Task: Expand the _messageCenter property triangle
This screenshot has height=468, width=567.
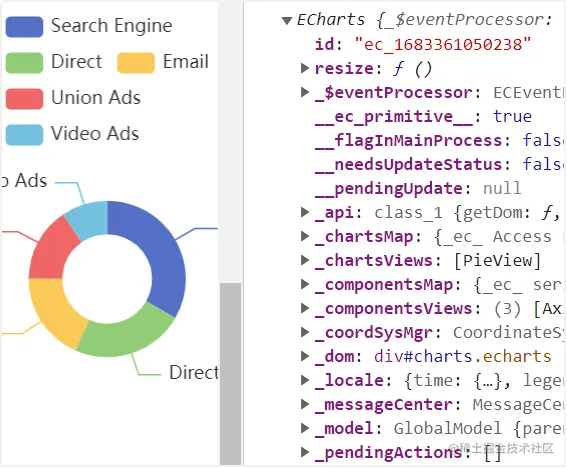Action: (305, 404)
